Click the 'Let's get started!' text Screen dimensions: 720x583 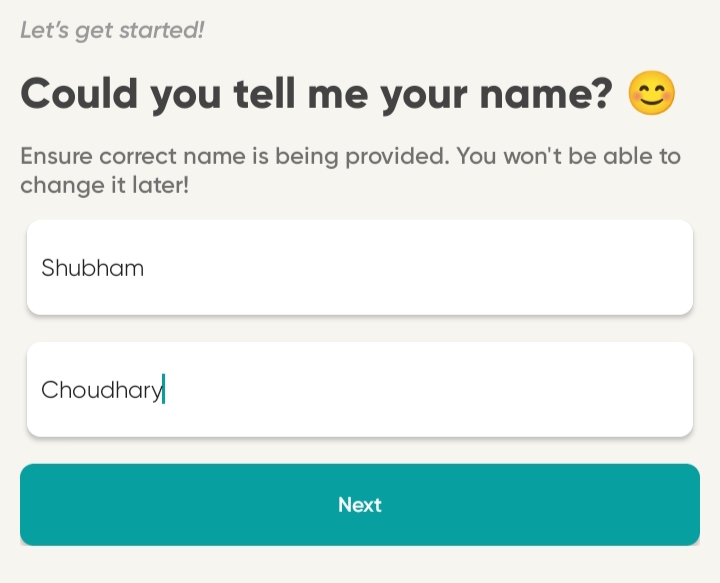coord(112,31)
